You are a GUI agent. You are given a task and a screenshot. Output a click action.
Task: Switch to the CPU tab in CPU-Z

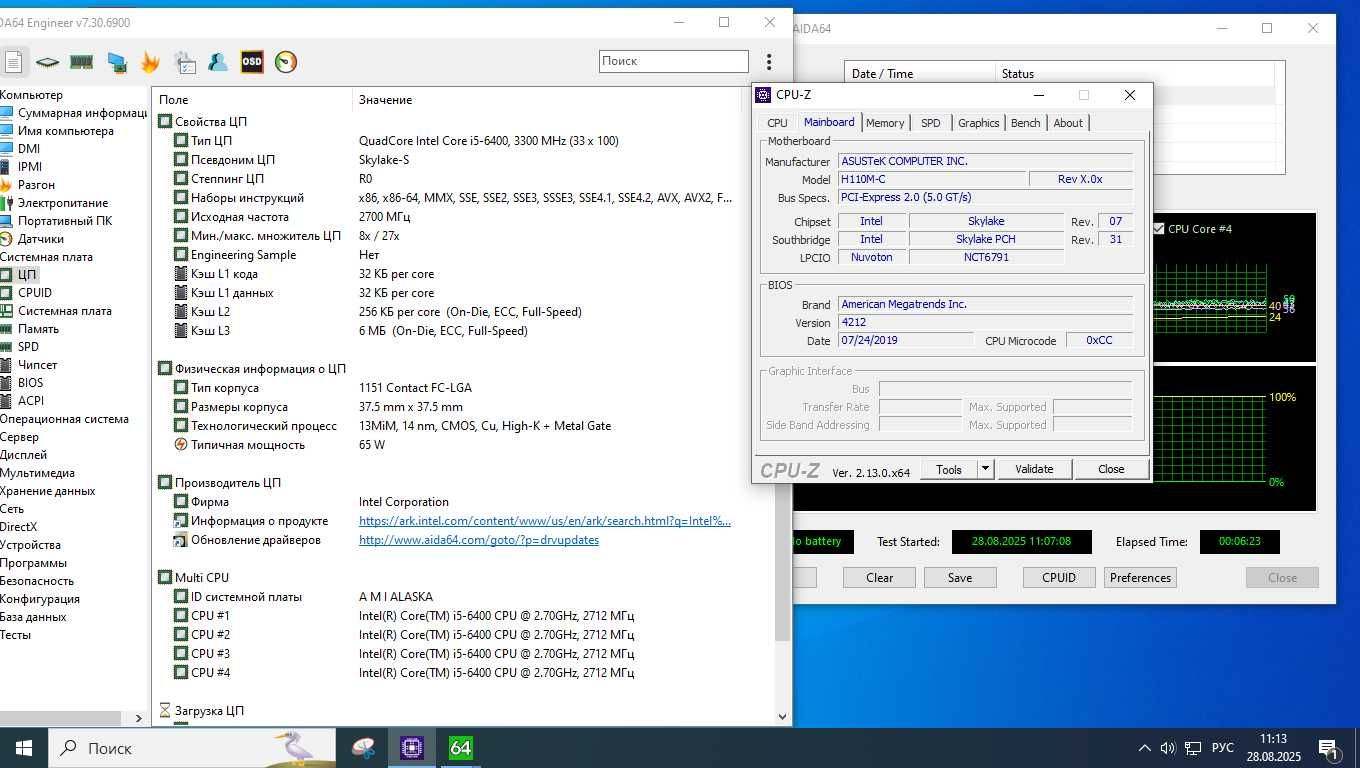point(777,123)
